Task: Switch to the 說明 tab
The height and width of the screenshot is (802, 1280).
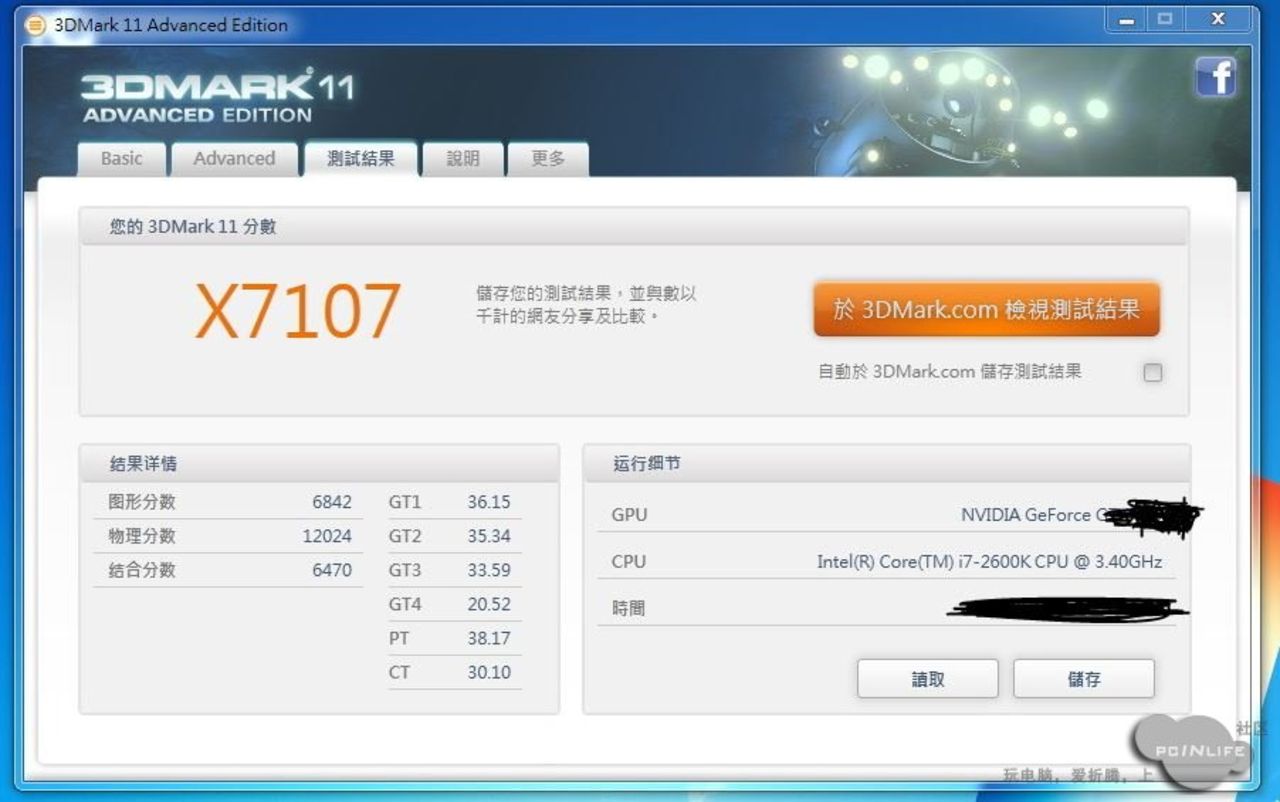Action: pyautogui.click(x=463, y=158)
